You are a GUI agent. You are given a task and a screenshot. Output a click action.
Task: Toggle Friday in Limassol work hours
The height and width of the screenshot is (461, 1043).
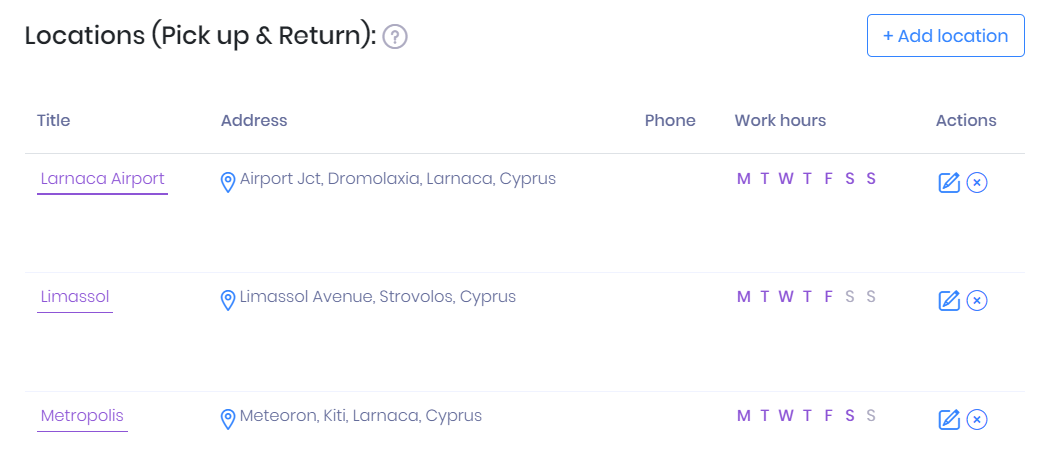pos(828,297)
